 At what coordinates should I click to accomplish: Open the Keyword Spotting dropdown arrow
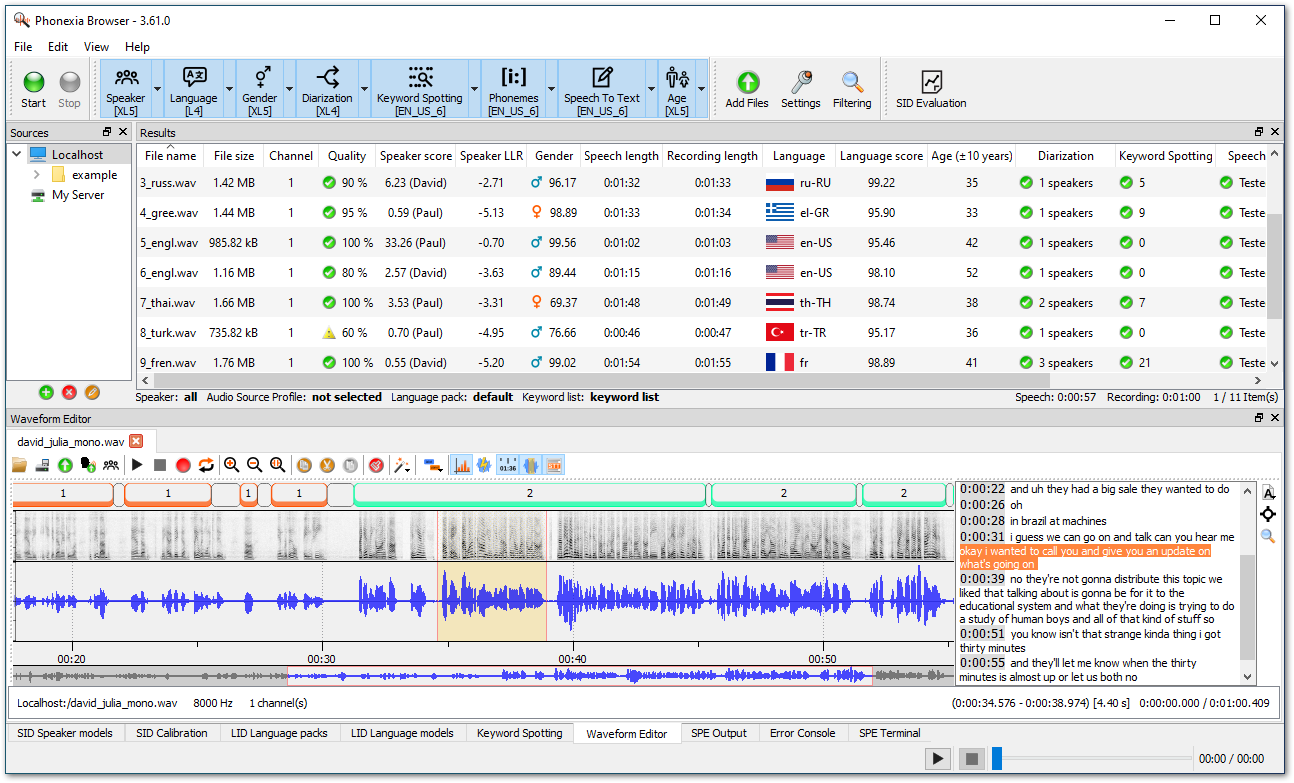click(474, 88)
